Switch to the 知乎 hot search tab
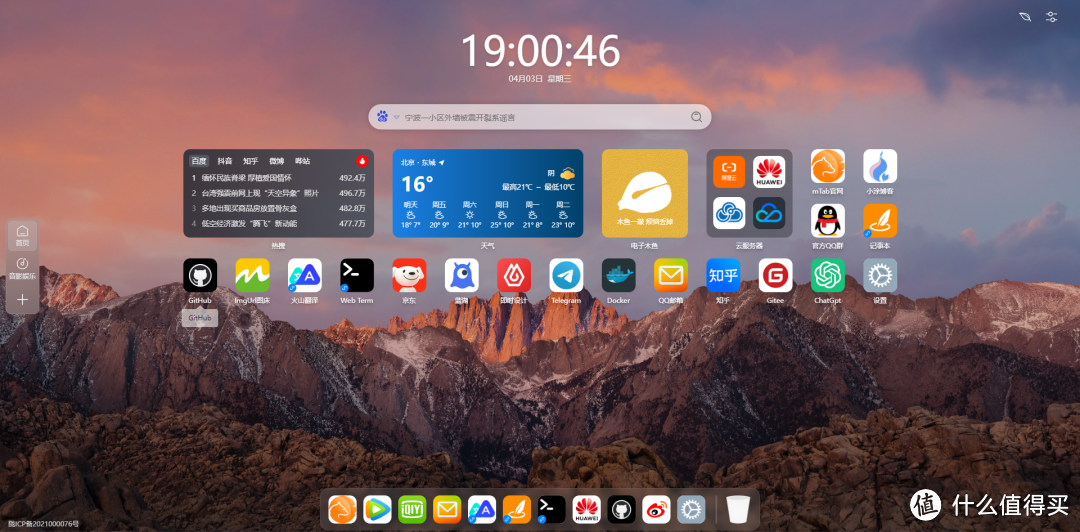1080x532 pixels. pos(251,161)
